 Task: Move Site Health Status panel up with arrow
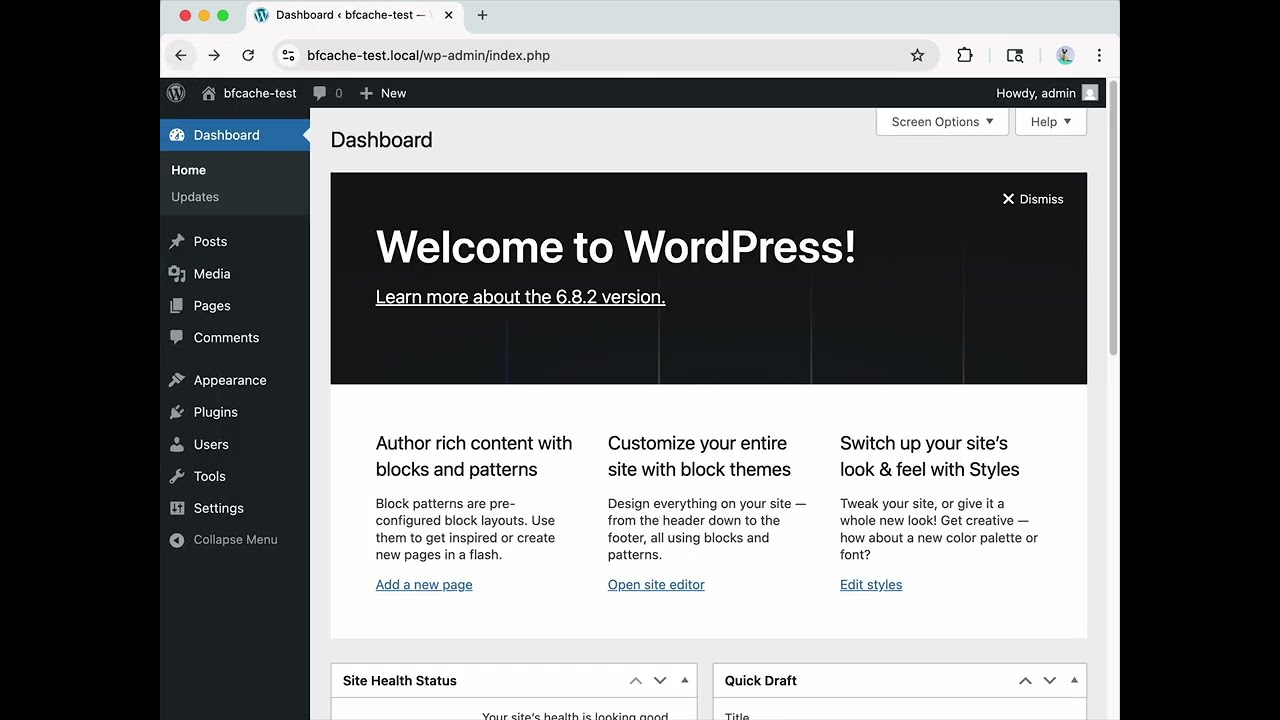[636, 680]
